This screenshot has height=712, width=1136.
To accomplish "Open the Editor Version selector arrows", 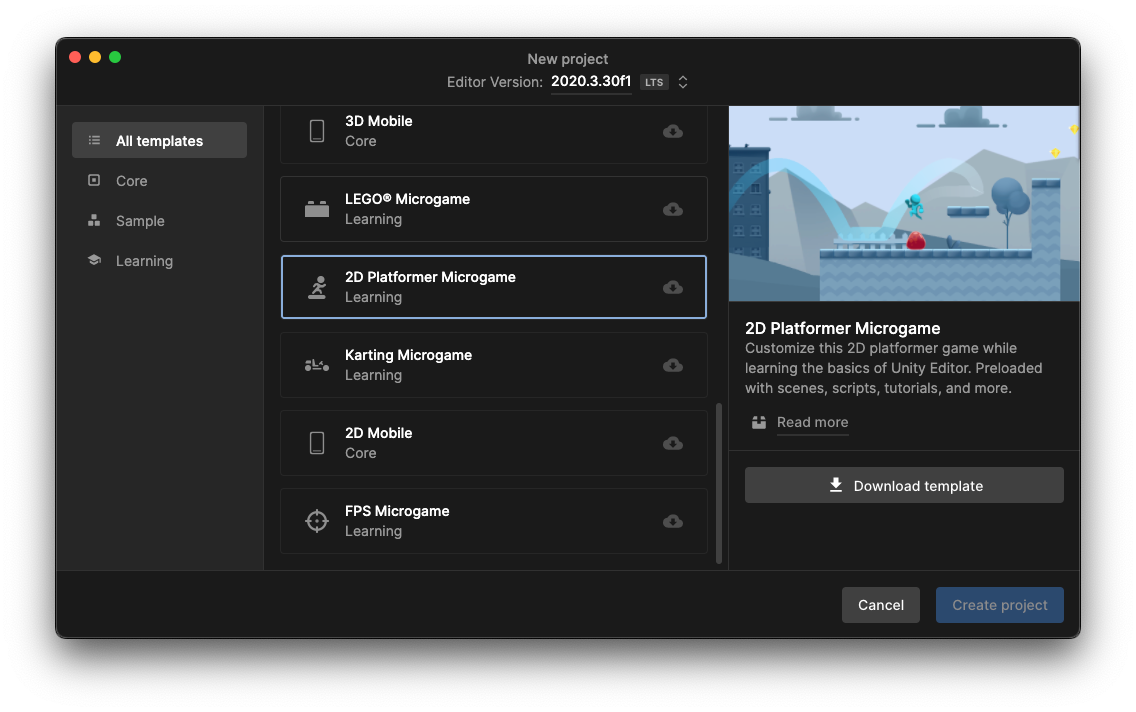I will pyautogui.click(x=682, y=82).
